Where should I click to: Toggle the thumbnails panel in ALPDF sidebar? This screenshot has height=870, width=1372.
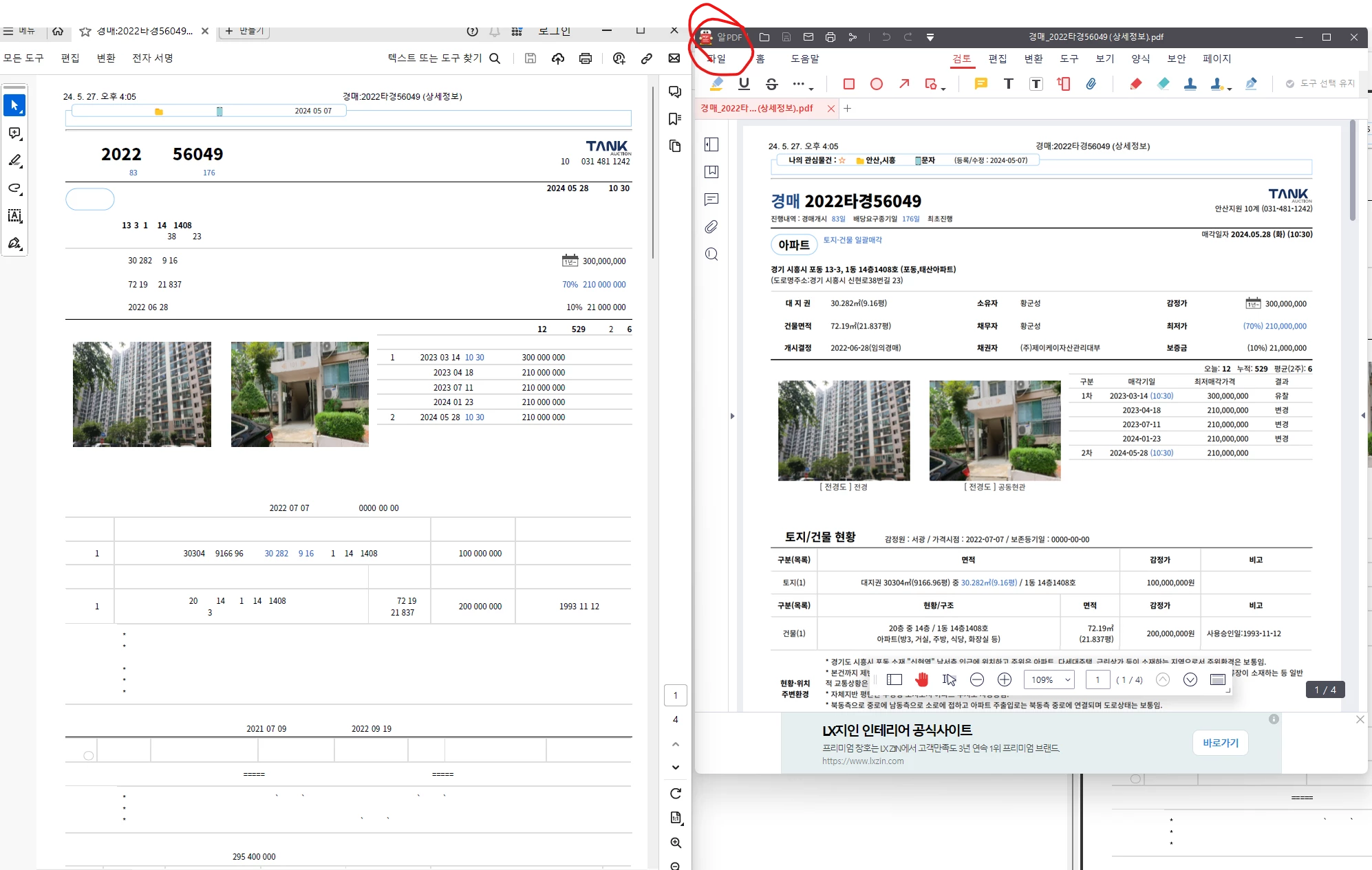click(x=712, y=144)
